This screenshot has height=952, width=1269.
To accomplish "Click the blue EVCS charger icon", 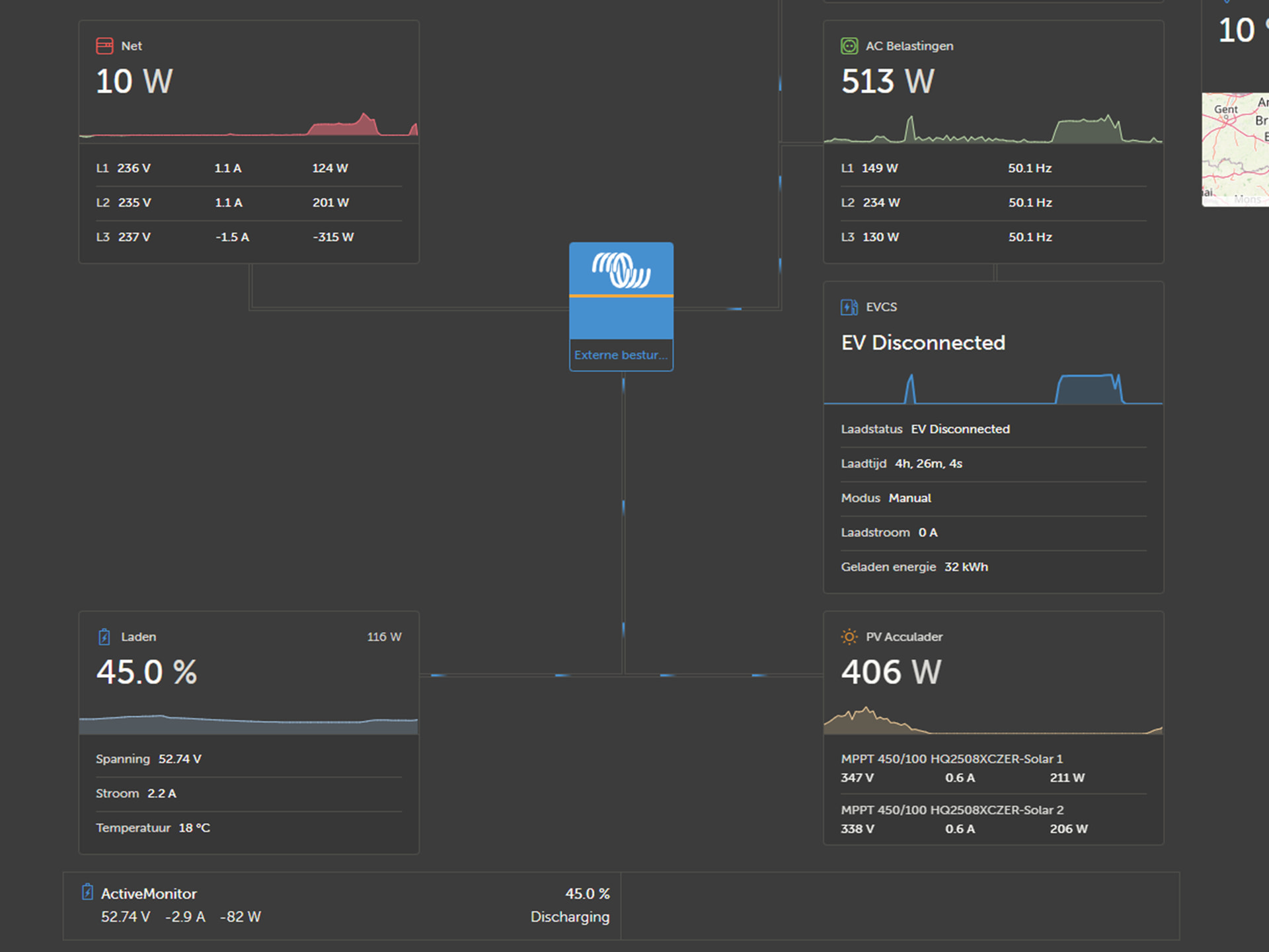I will click(x=849, y=307).
